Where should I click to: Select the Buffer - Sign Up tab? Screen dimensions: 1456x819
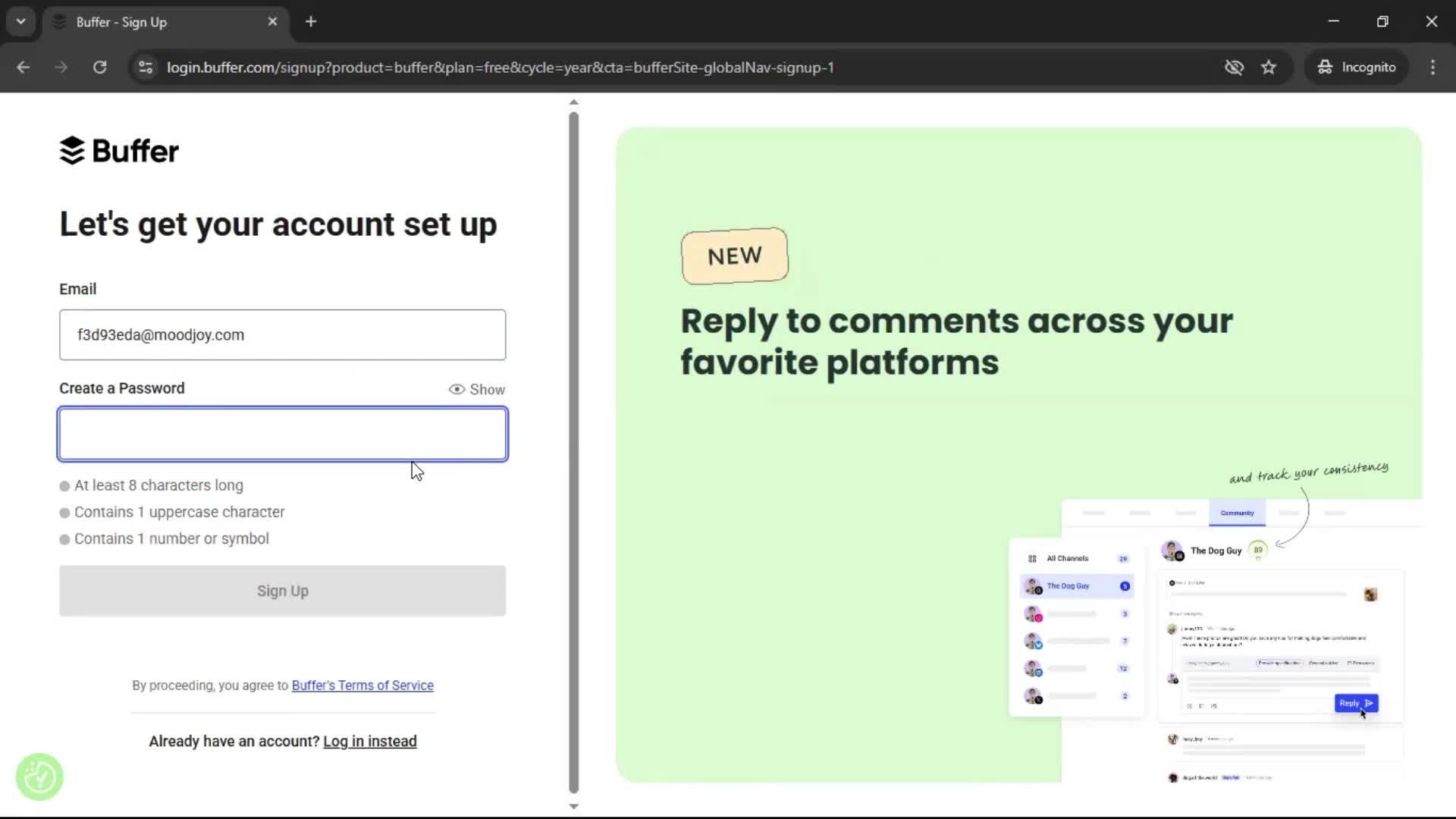(152, 21)
